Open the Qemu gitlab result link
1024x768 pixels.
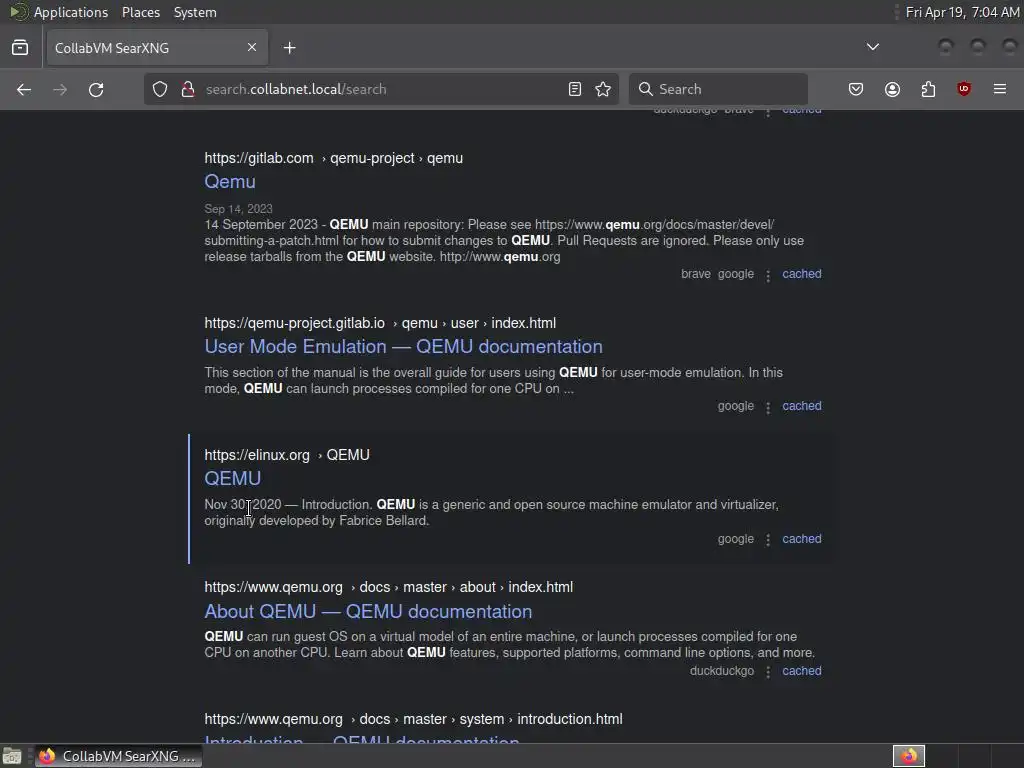click(230, 182)
